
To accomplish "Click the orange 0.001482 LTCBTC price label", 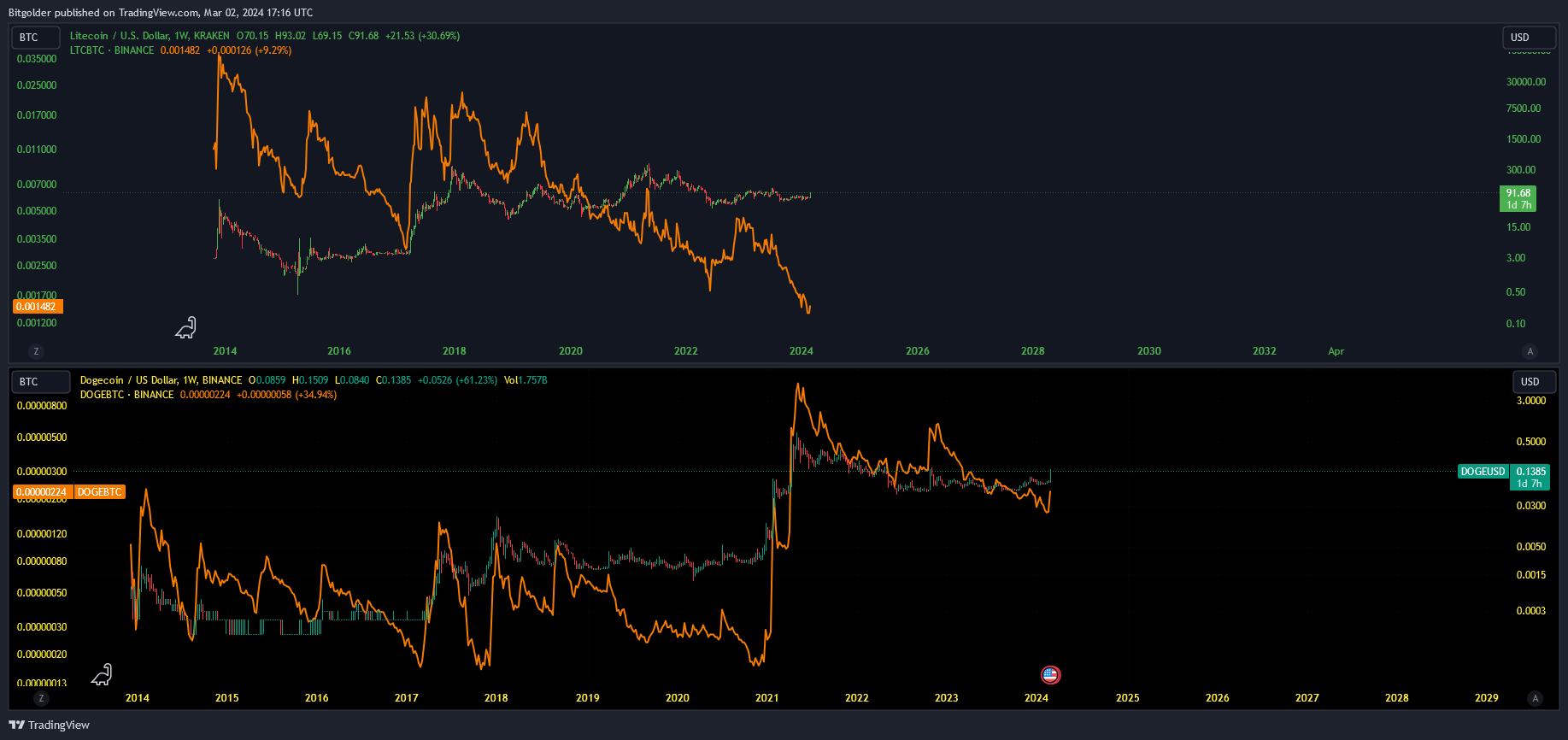I will click(38, 307).
